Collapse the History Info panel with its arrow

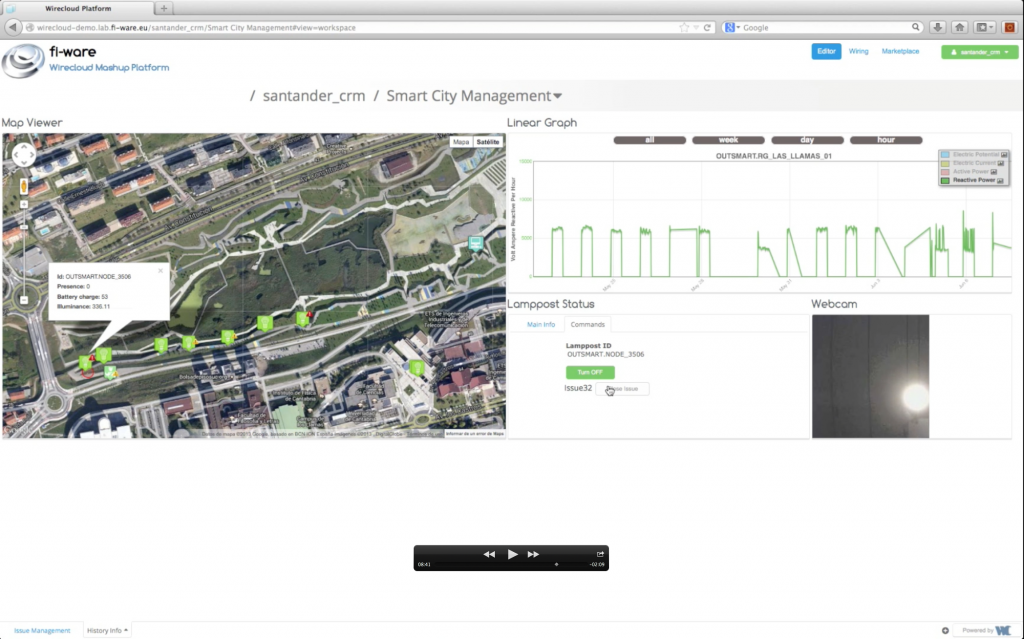pos(124,630)
